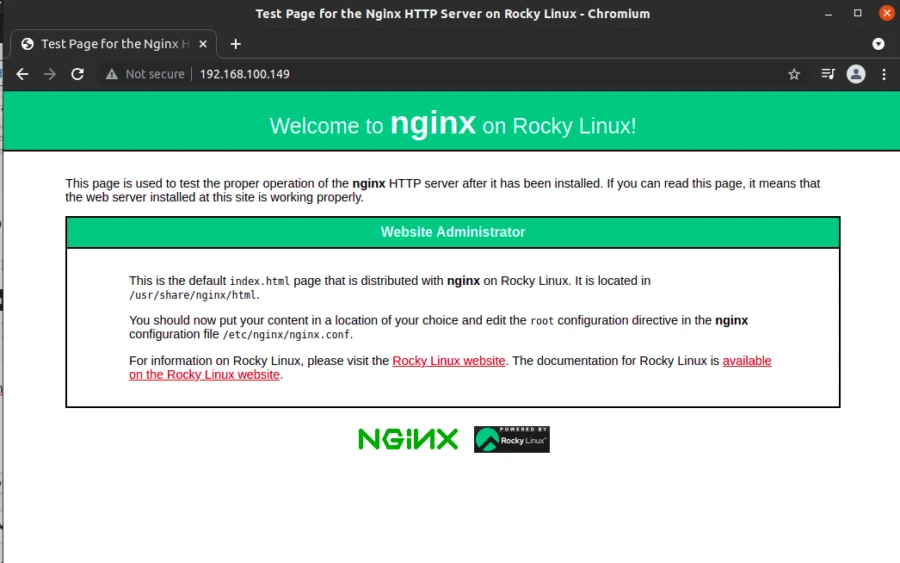Minimize the Chromium window
The width and height of the screenshot is (900, 563).
(828, 14)
